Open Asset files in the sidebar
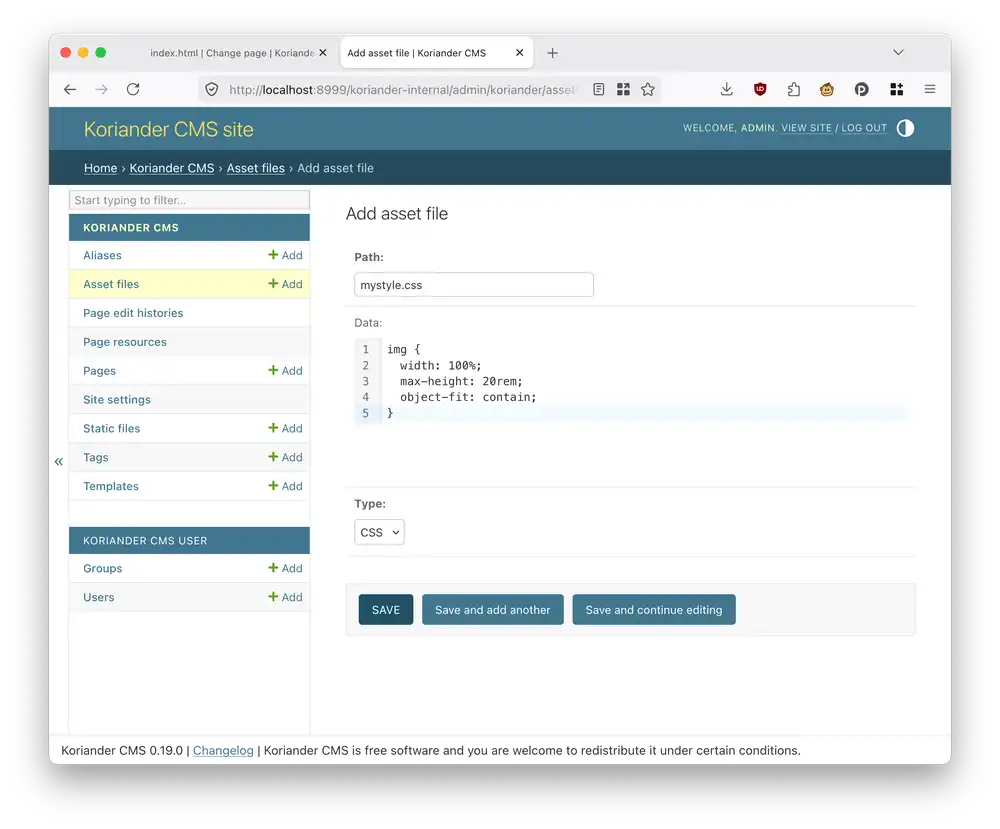Image resolution: width=1000 pixels, height=829 pixels. tap(111, 284)
